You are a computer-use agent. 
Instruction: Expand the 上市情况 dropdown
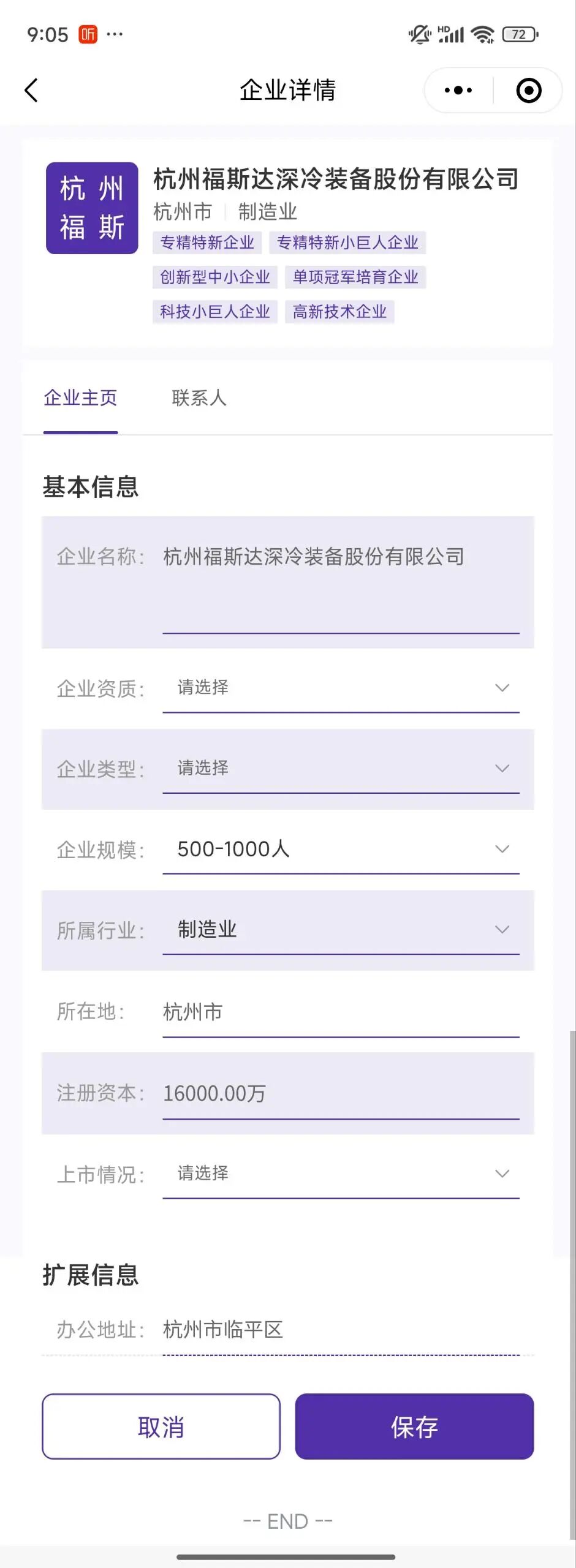pos(341,1174)
